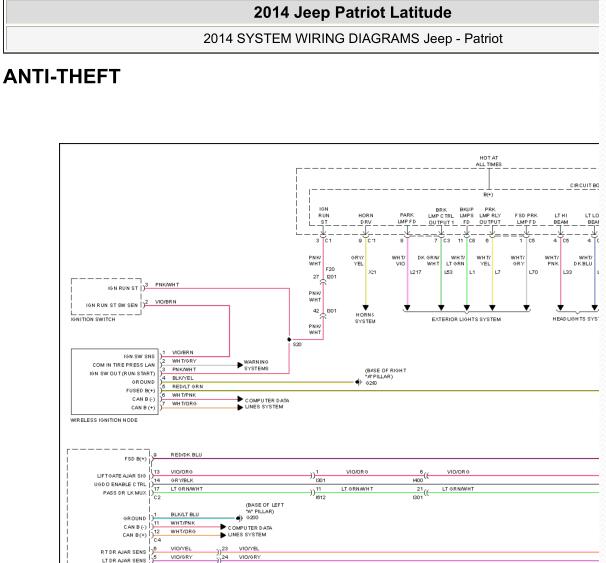Click the IGN SW SNS pin label
The height and width of the screenshot is (563, 606).
point(139,357)
